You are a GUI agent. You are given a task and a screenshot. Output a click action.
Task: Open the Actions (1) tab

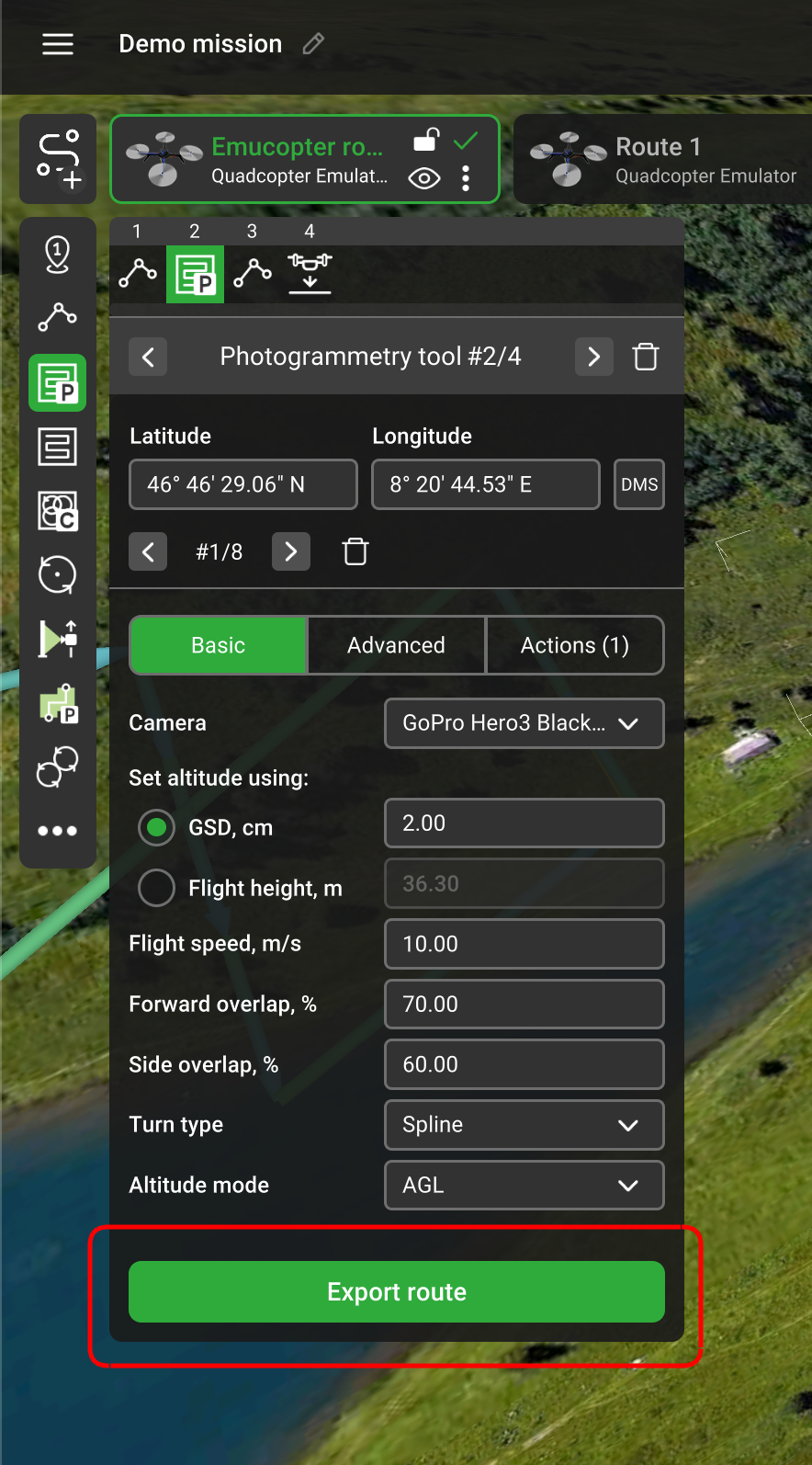coord(574,645)
